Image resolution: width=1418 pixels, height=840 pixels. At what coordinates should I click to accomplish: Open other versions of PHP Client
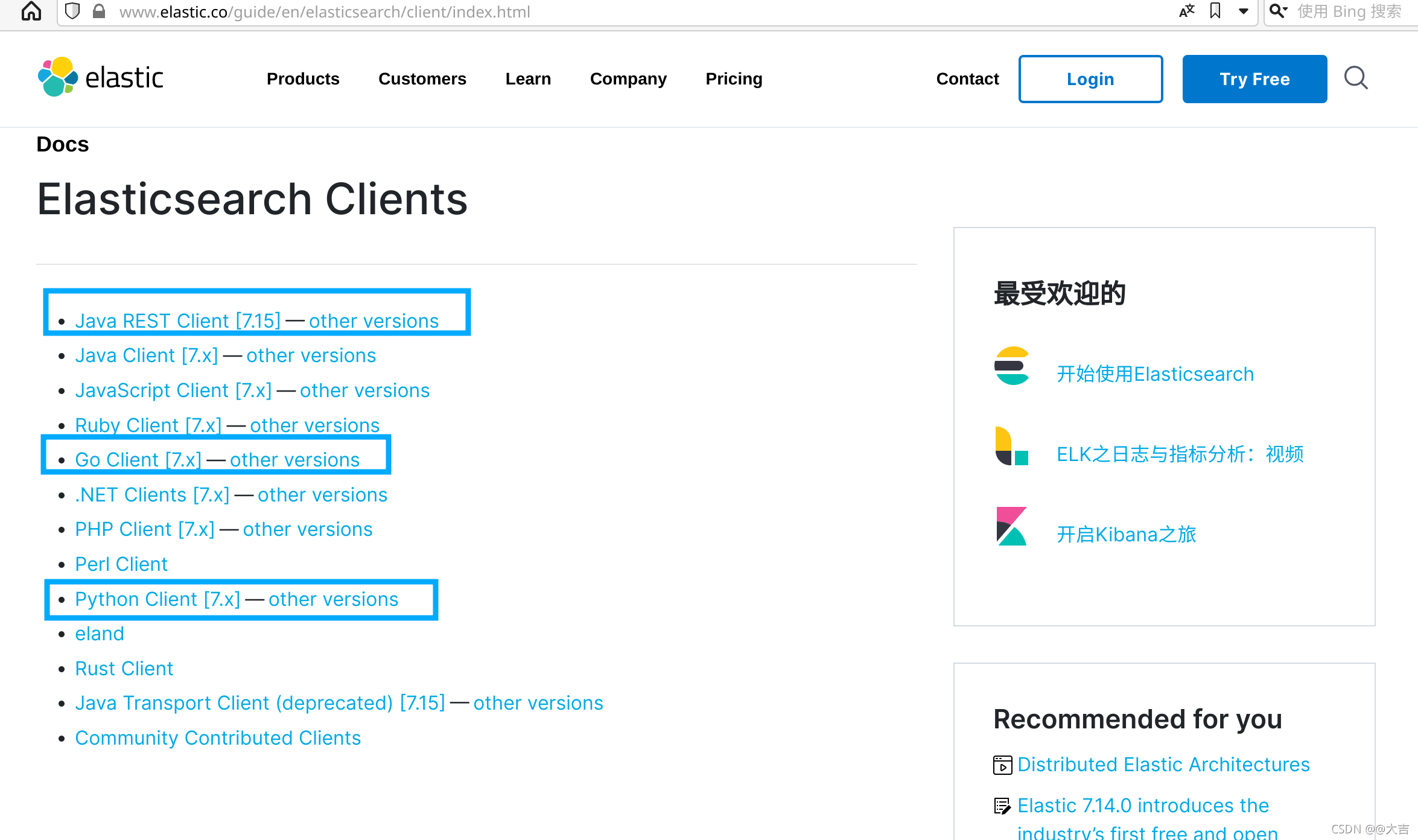308,529
